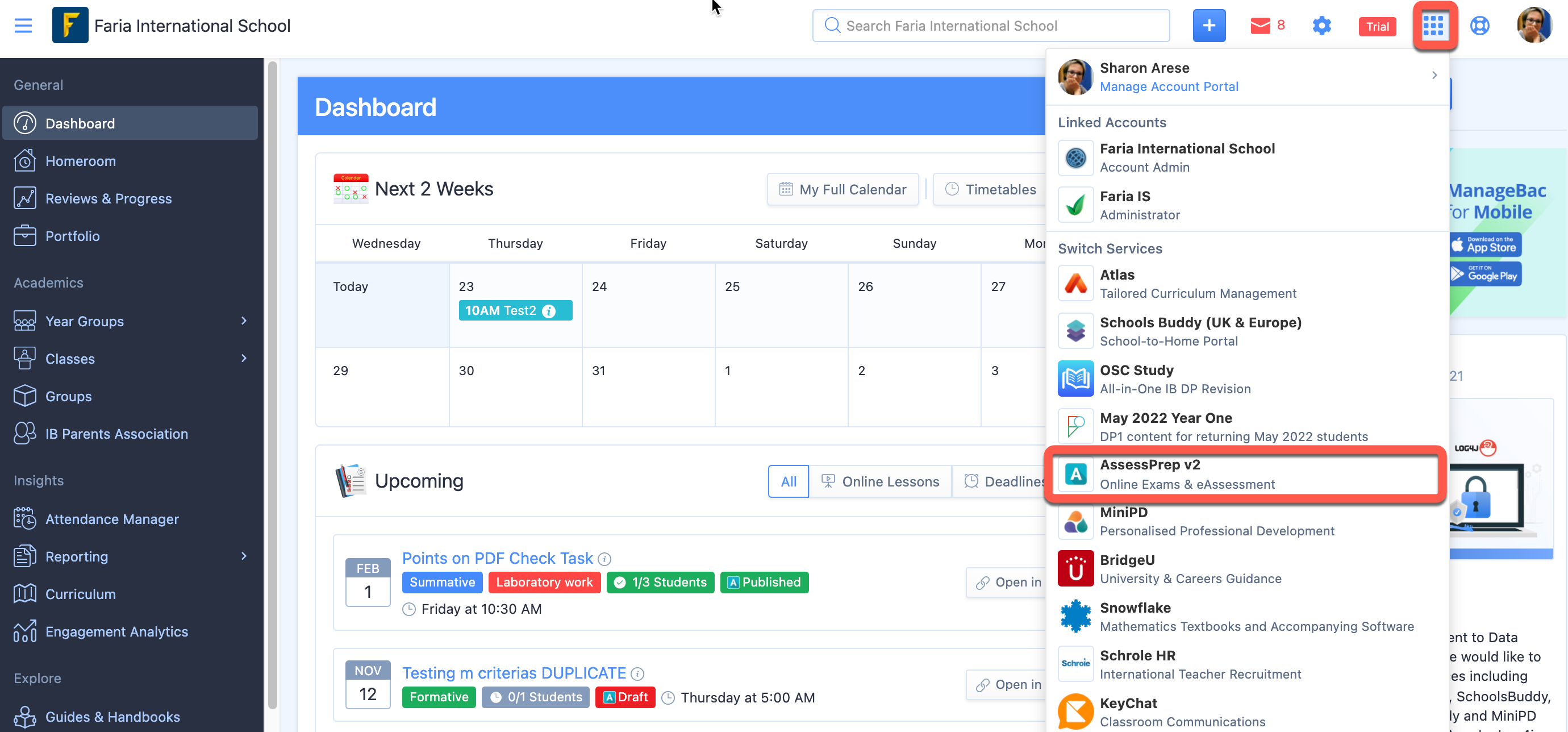This screenshot has width=1568, height=732.
Task: Click the MiniPD service icon
Action: pyautogui.click(x=1075, y=521)
